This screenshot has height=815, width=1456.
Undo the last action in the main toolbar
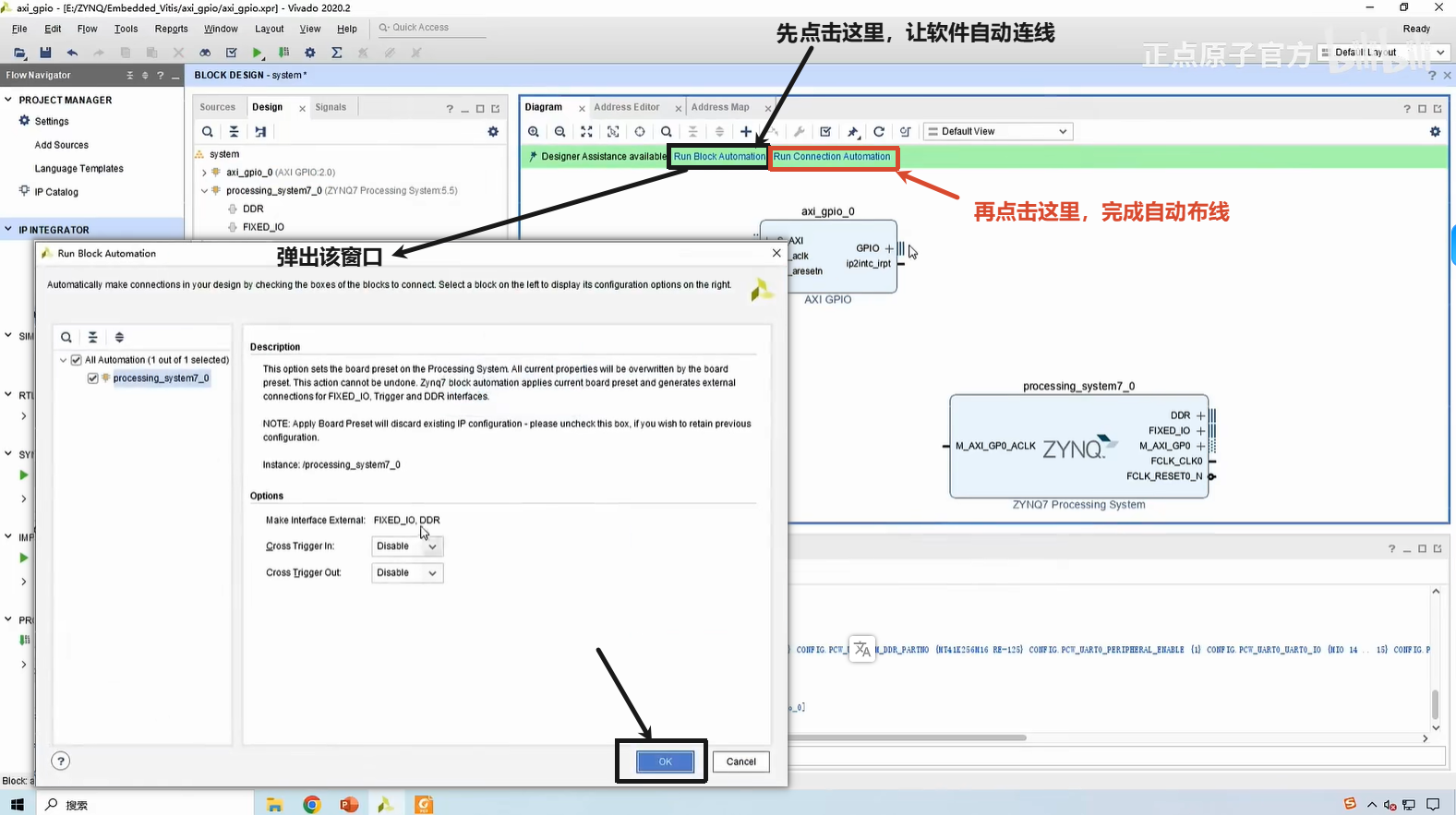coord(72,53)
